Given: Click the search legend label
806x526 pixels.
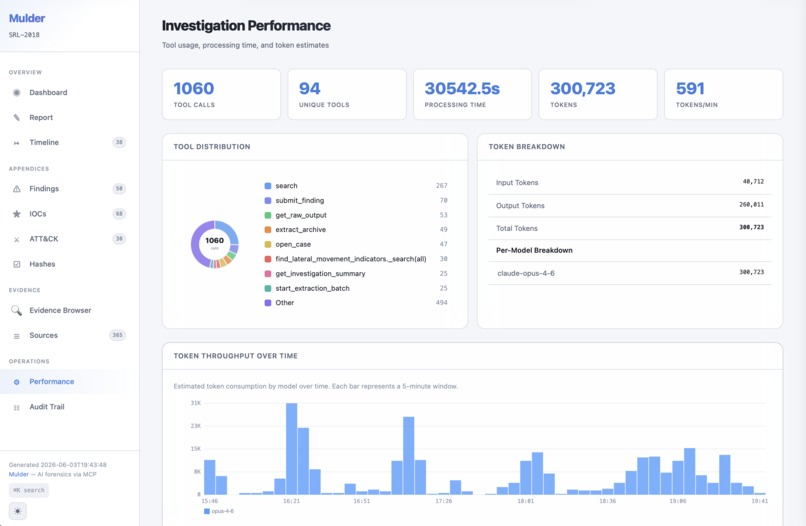Looking at the screenshot, I should [286, 186].
